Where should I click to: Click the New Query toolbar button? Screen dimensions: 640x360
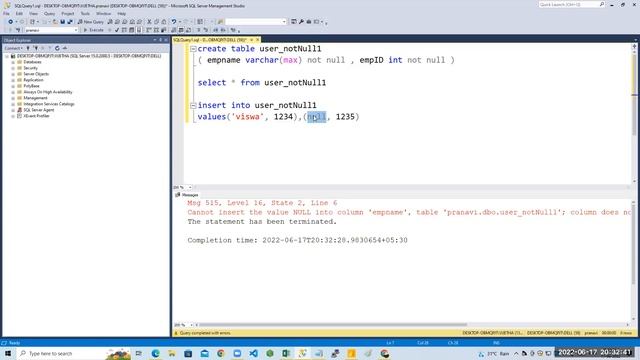coord(91,22)
